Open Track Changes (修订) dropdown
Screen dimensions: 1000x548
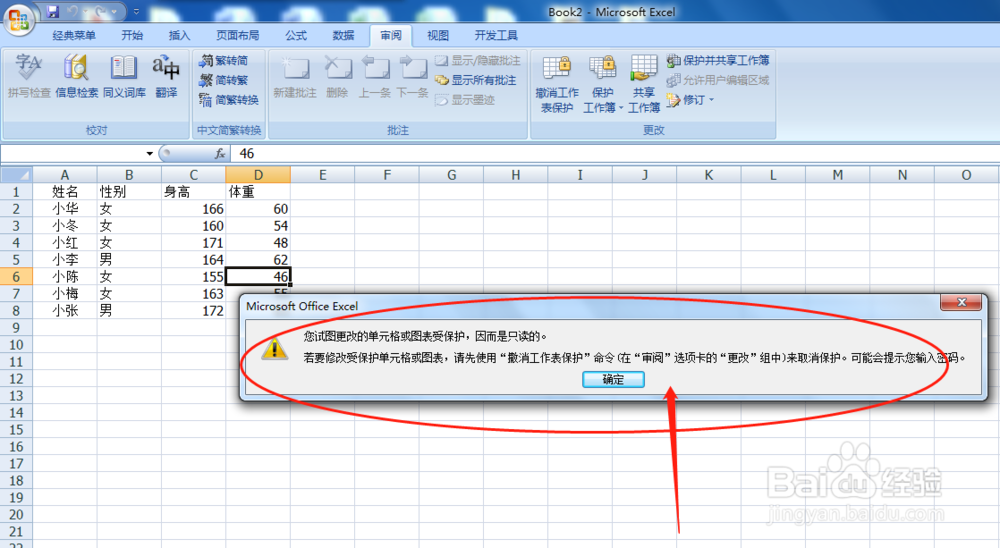click(691, 100)
